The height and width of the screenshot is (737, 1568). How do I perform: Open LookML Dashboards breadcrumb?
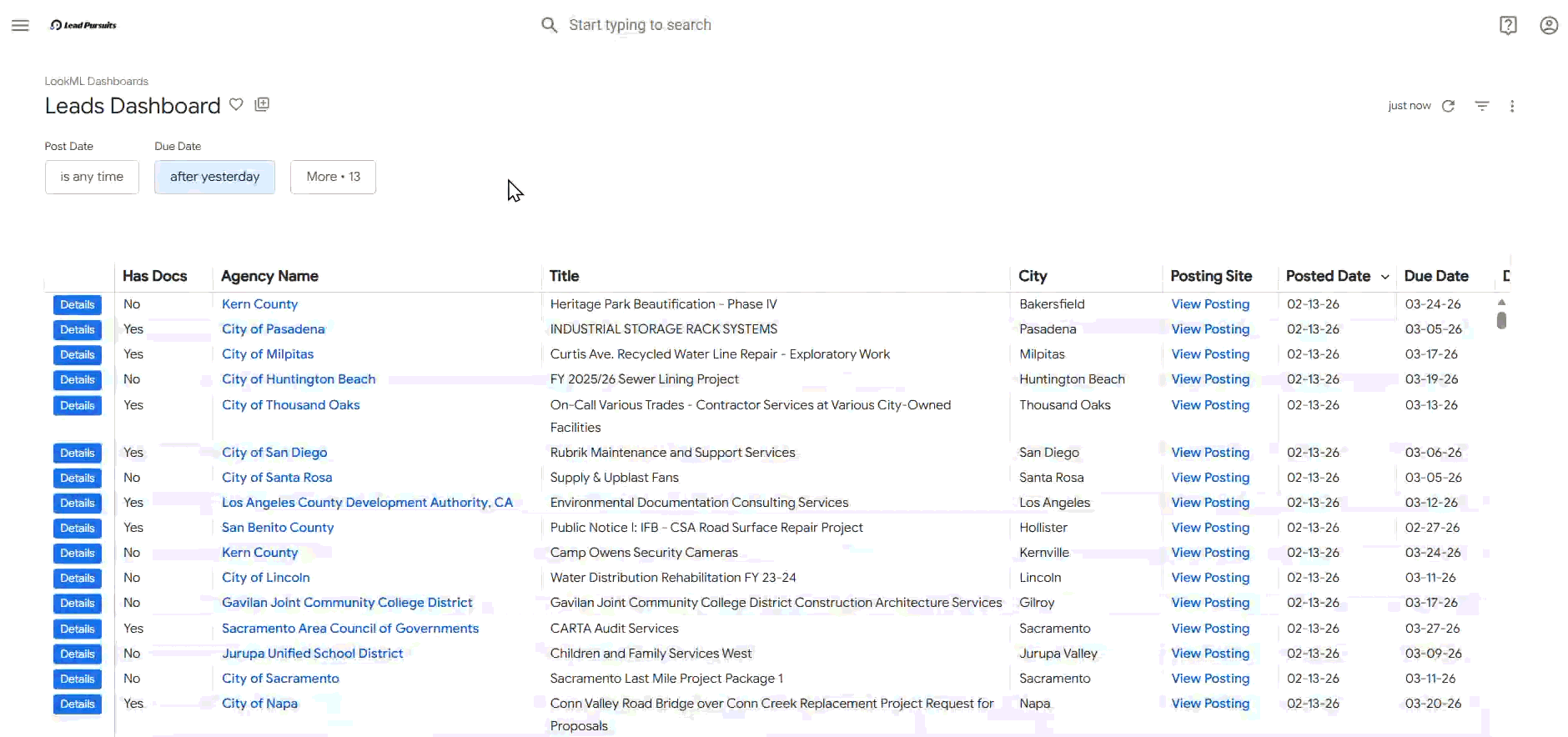96,81
